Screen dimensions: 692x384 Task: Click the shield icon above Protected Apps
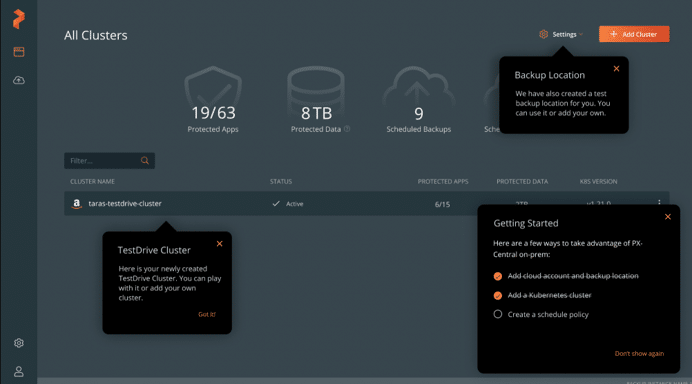(213, 88)
